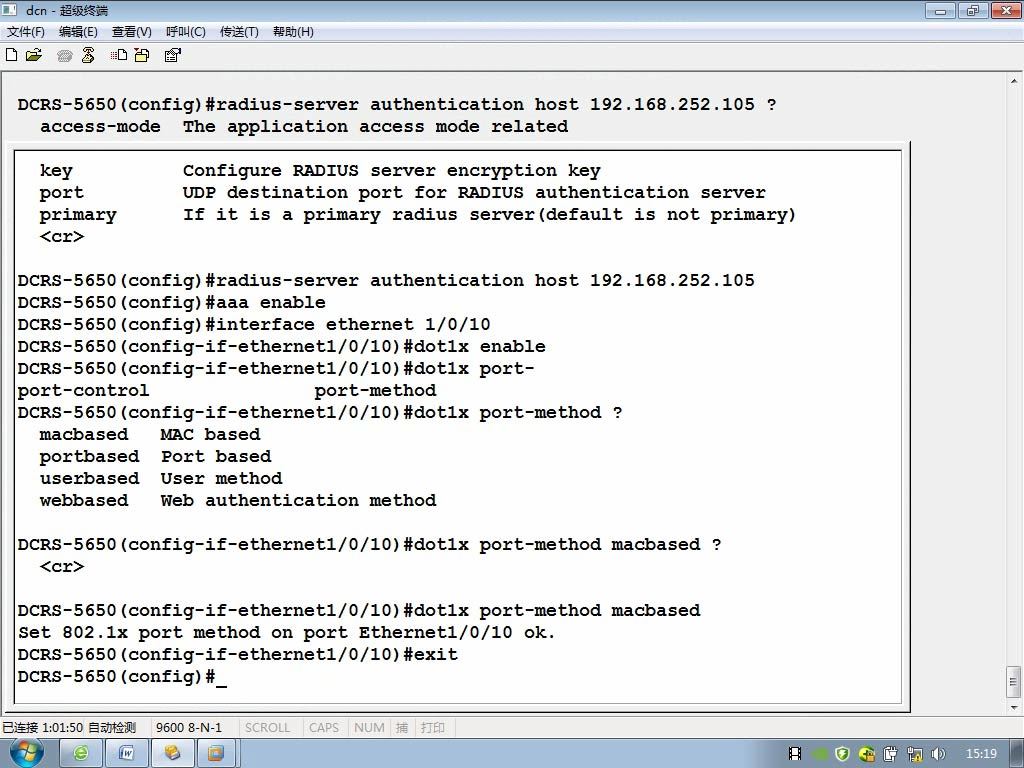This screenshot has height=768, width=1024.
Task: Click the network warning tray icon
Action: point(914,754)
